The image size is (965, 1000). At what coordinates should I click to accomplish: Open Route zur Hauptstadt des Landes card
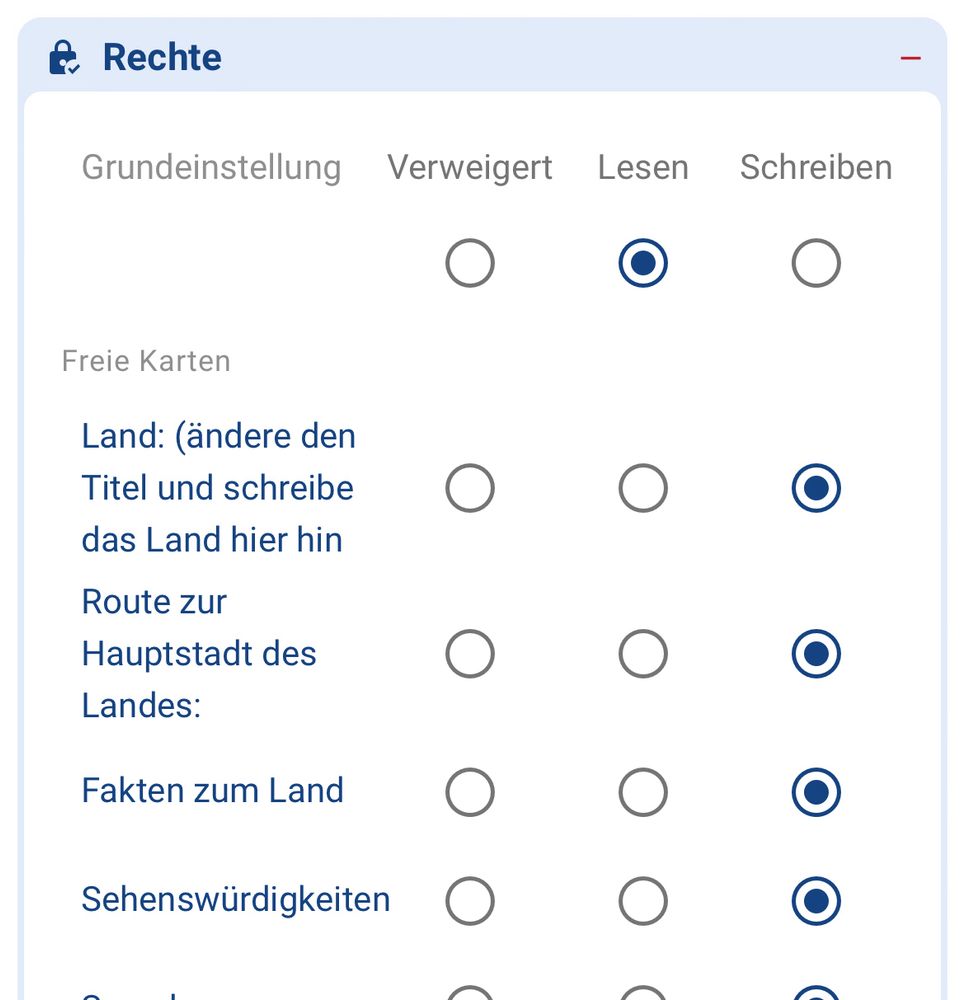(x=199, y=654)
